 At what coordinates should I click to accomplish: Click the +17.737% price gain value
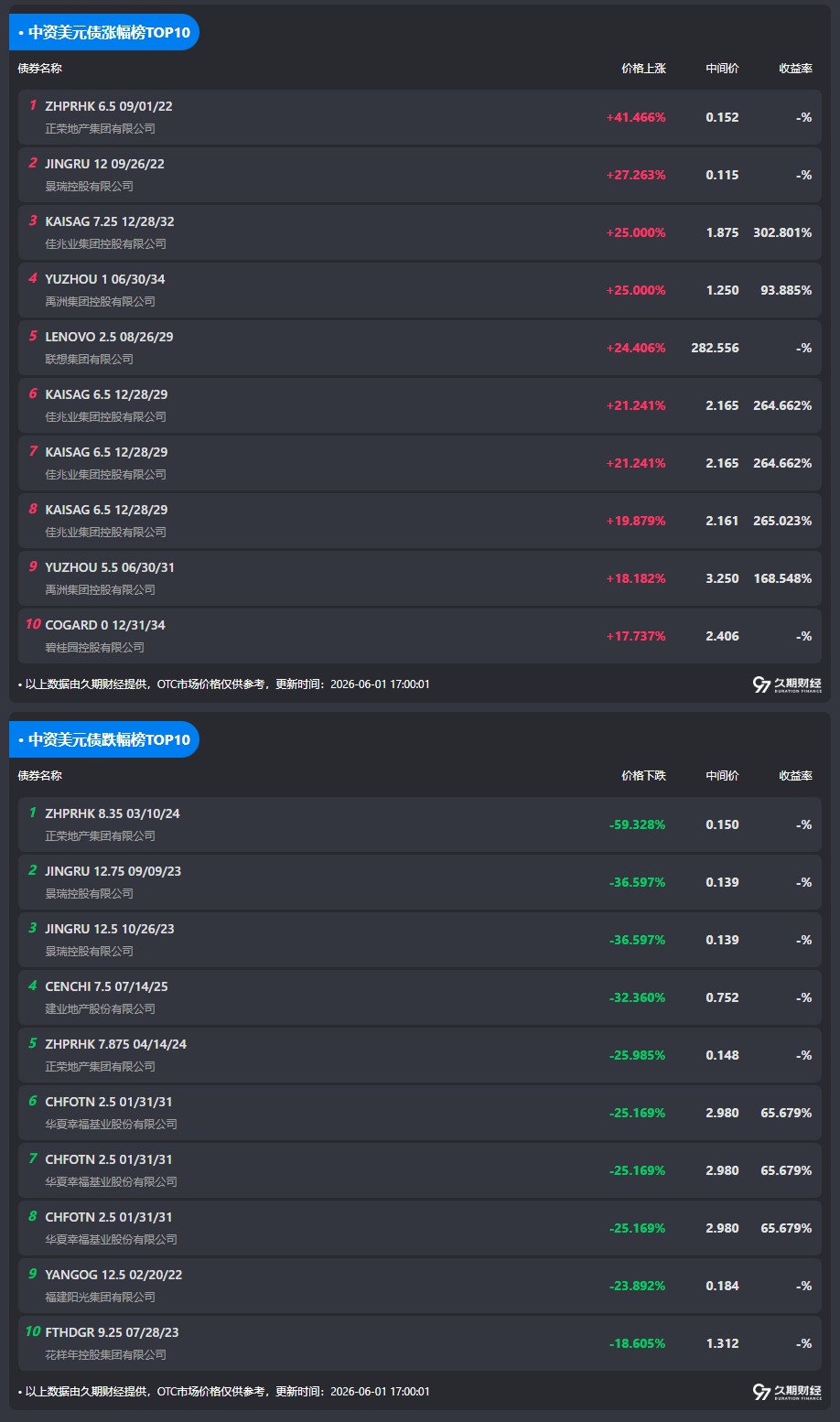pyautogui.click(x=636, y=637)
